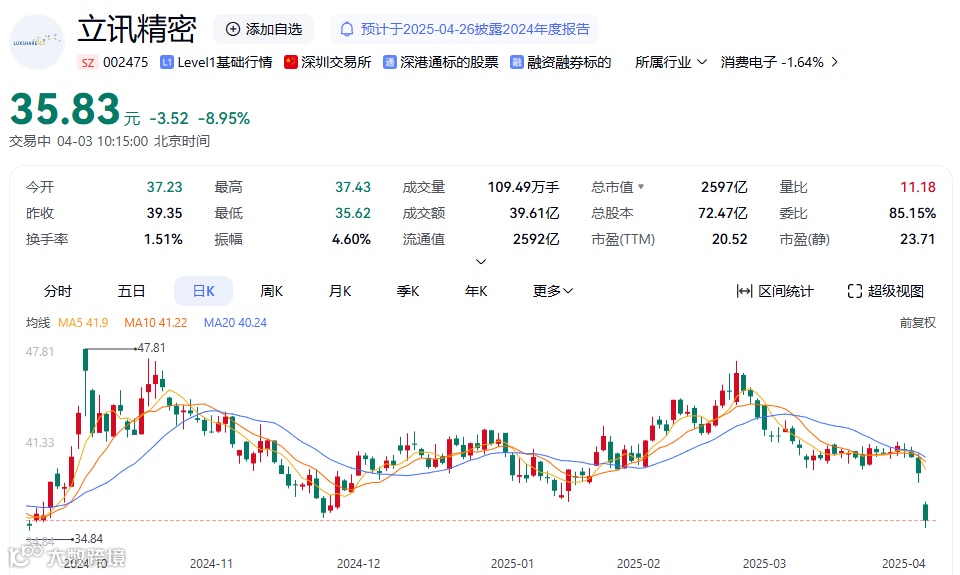960x575 pixels.
Task: Switch to the 五日 tab
Action: (131, 291)
